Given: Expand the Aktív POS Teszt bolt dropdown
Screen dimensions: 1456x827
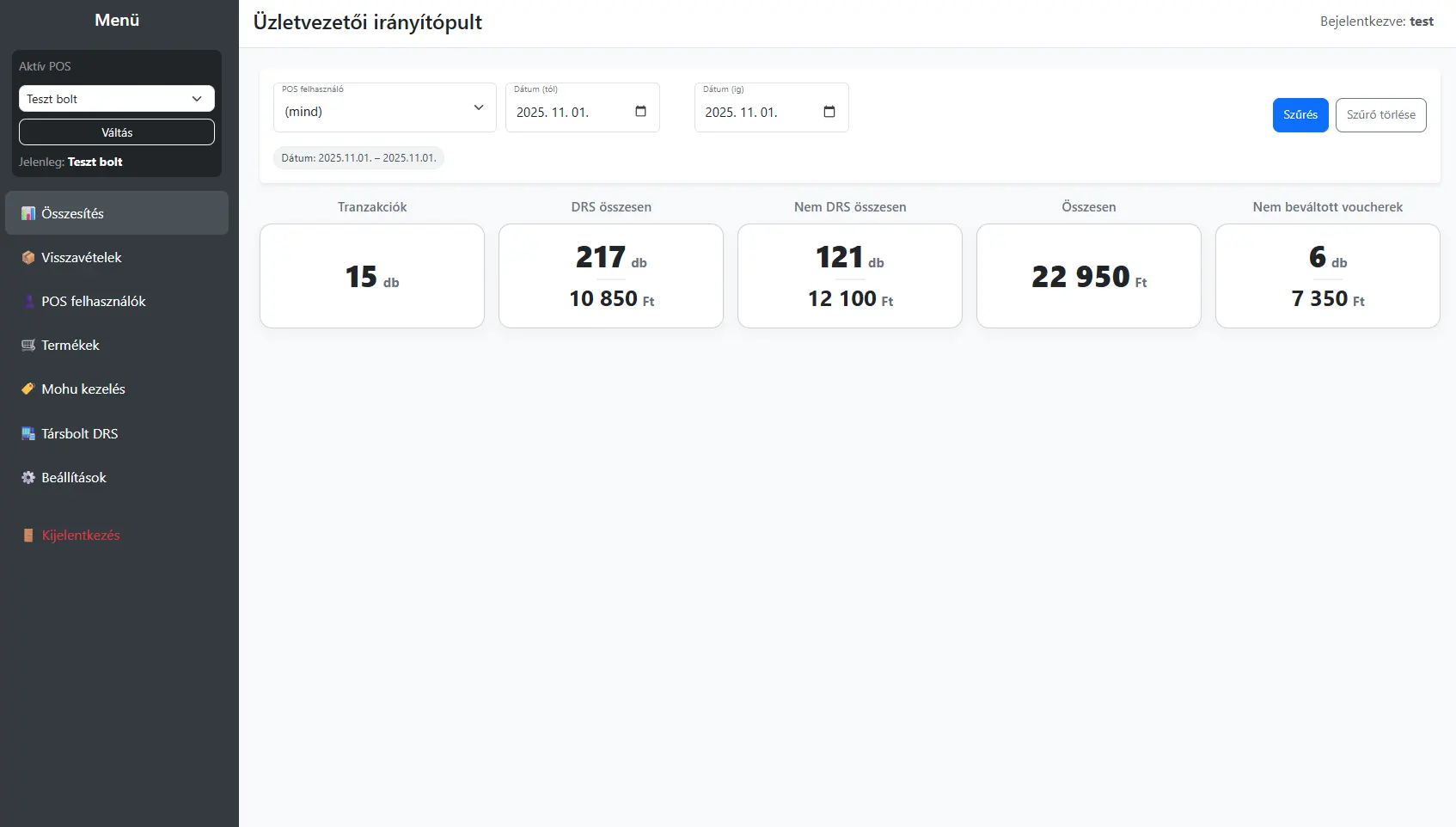Looking at the screenshot, I should pos(117,99).
